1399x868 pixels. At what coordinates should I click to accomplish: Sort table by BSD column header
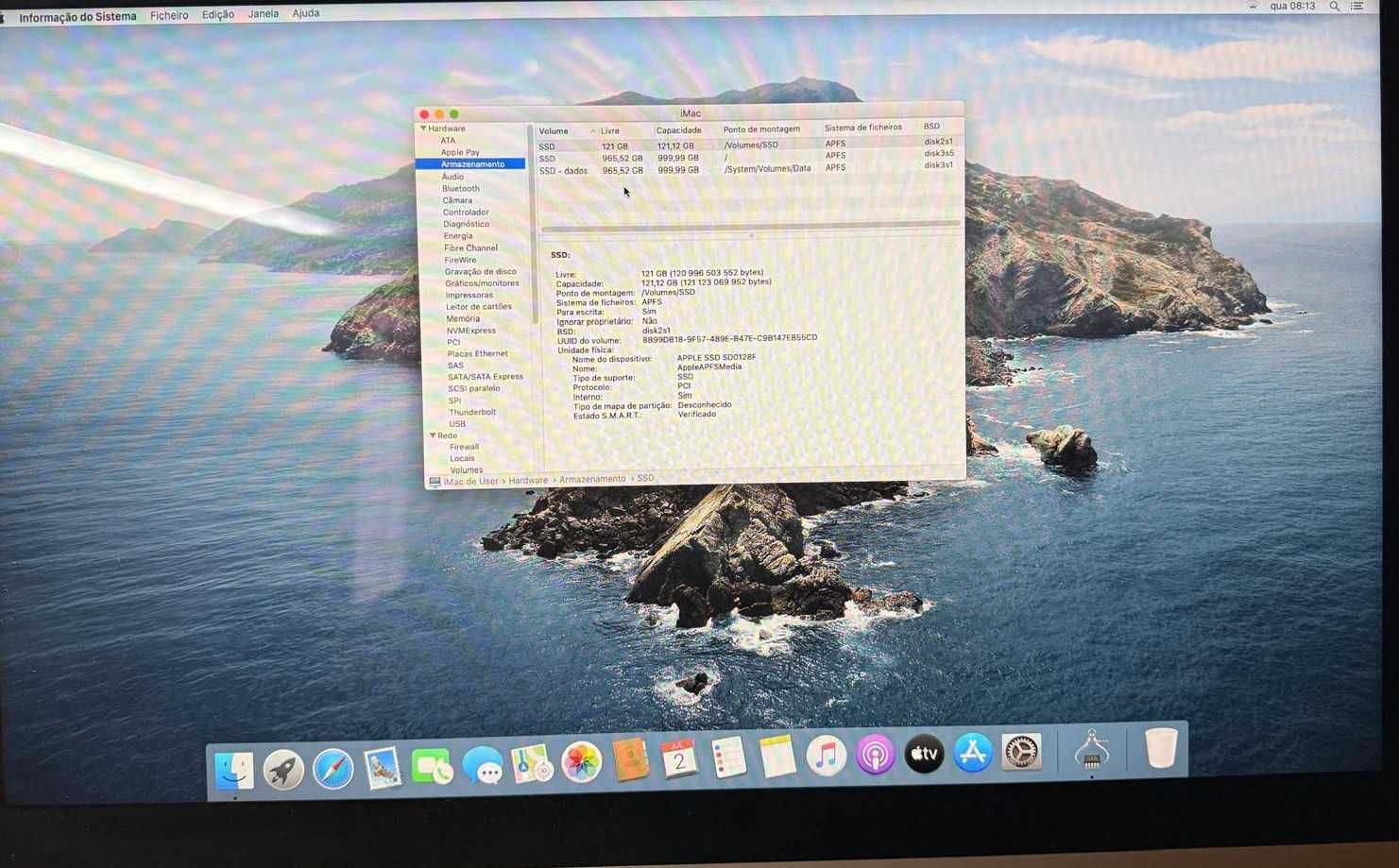[x=931, y=127]
